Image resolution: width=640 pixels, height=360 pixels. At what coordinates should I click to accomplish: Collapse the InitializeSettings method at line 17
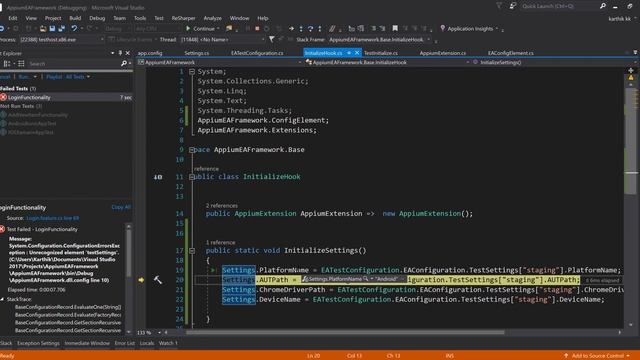point(192,251)
